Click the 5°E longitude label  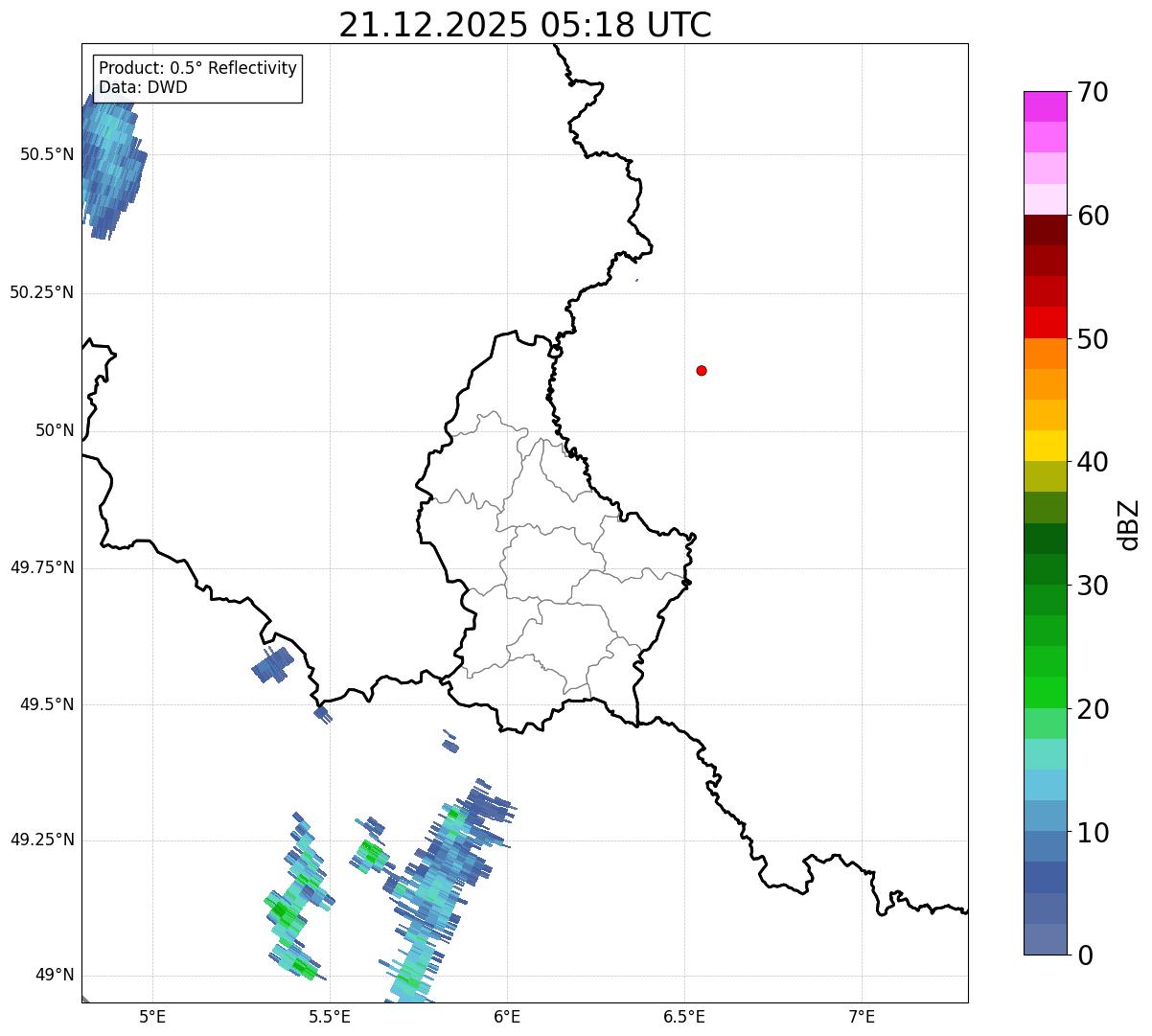[x=152, y=1016]
